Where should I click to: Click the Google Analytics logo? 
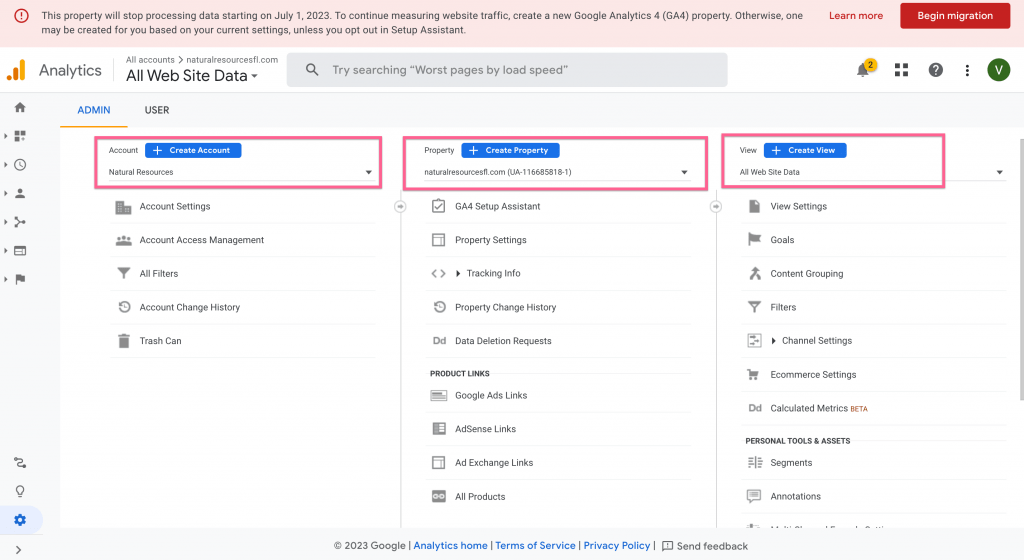[x=16, y=70]
